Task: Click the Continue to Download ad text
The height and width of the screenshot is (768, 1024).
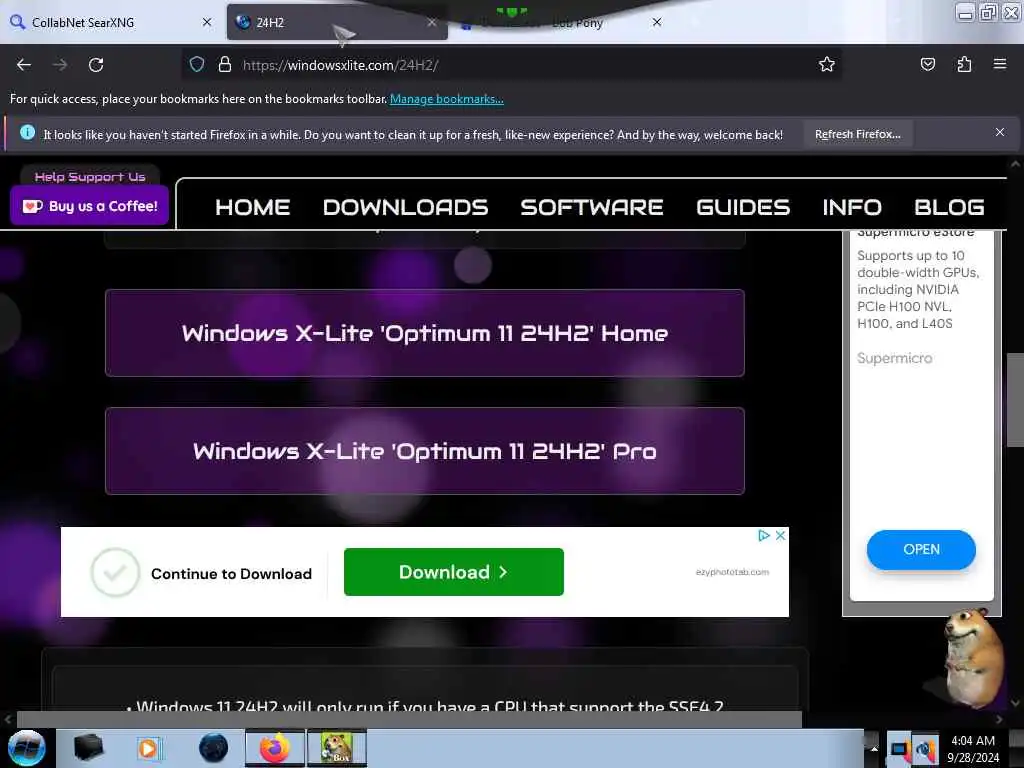Action: (231, 573)
